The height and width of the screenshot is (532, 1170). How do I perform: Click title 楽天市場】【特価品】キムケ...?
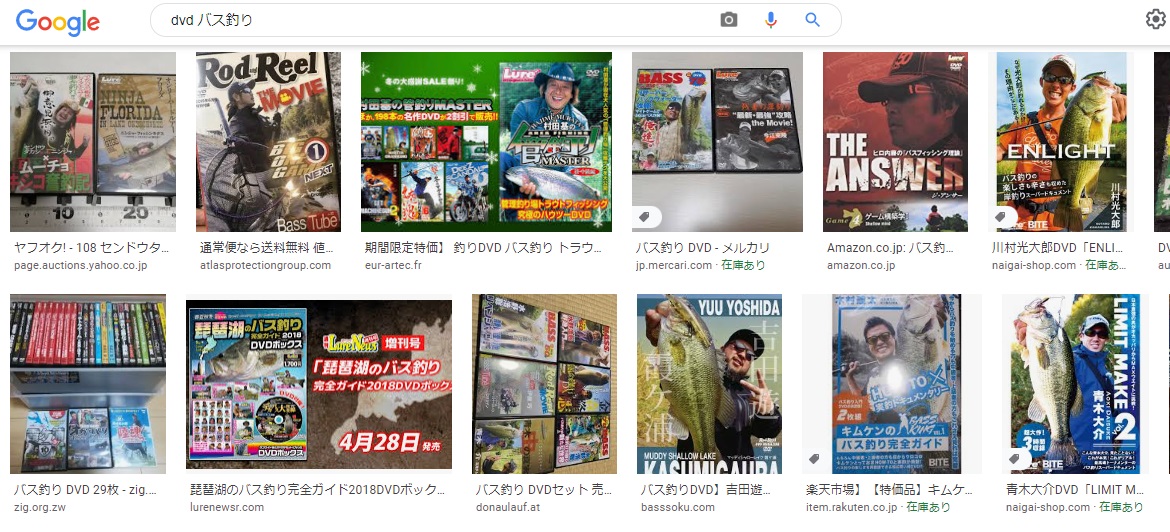(x=889, y=490)
